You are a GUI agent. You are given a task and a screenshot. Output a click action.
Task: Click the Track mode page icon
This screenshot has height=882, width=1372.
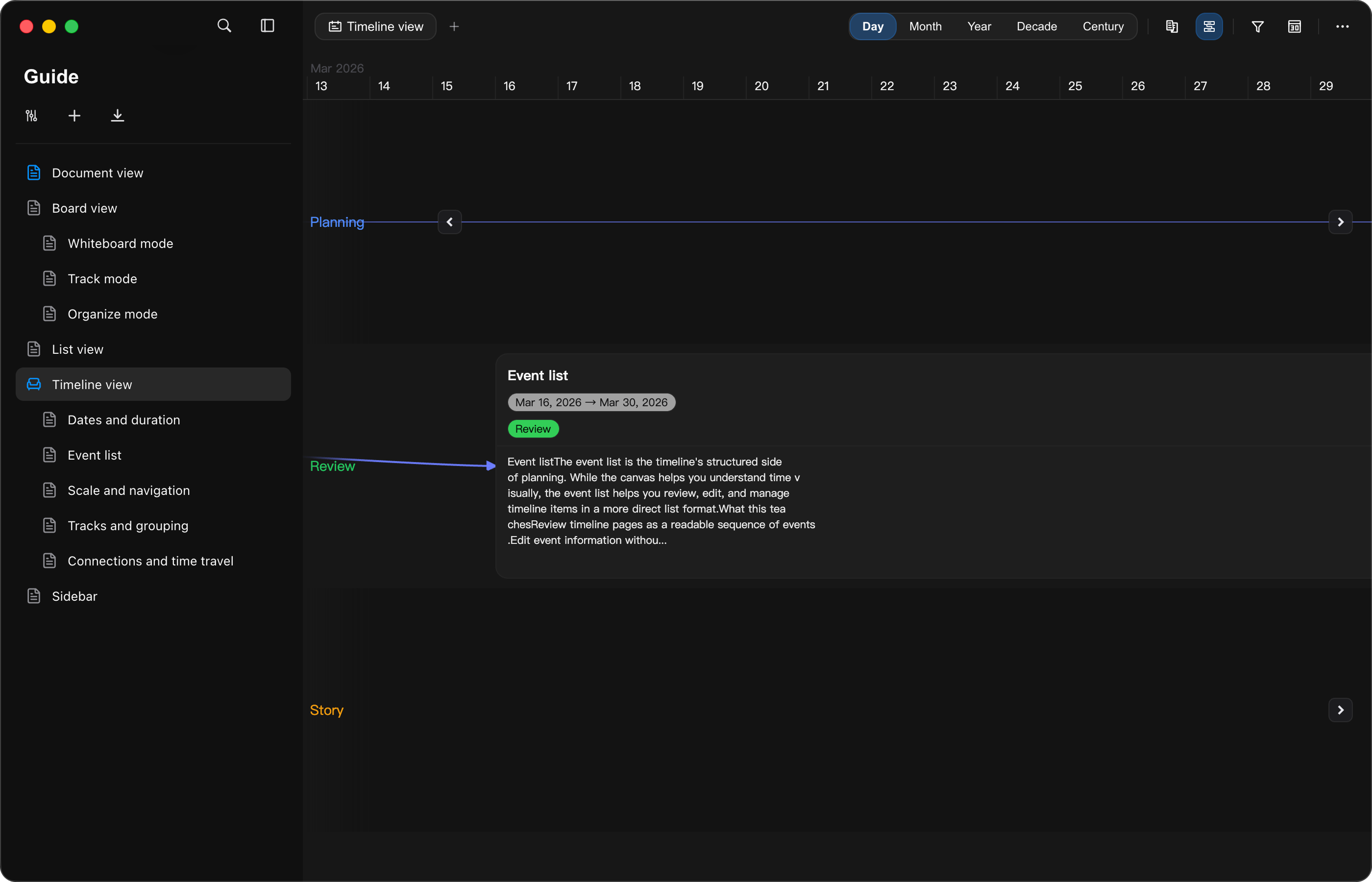pos(50,278)
